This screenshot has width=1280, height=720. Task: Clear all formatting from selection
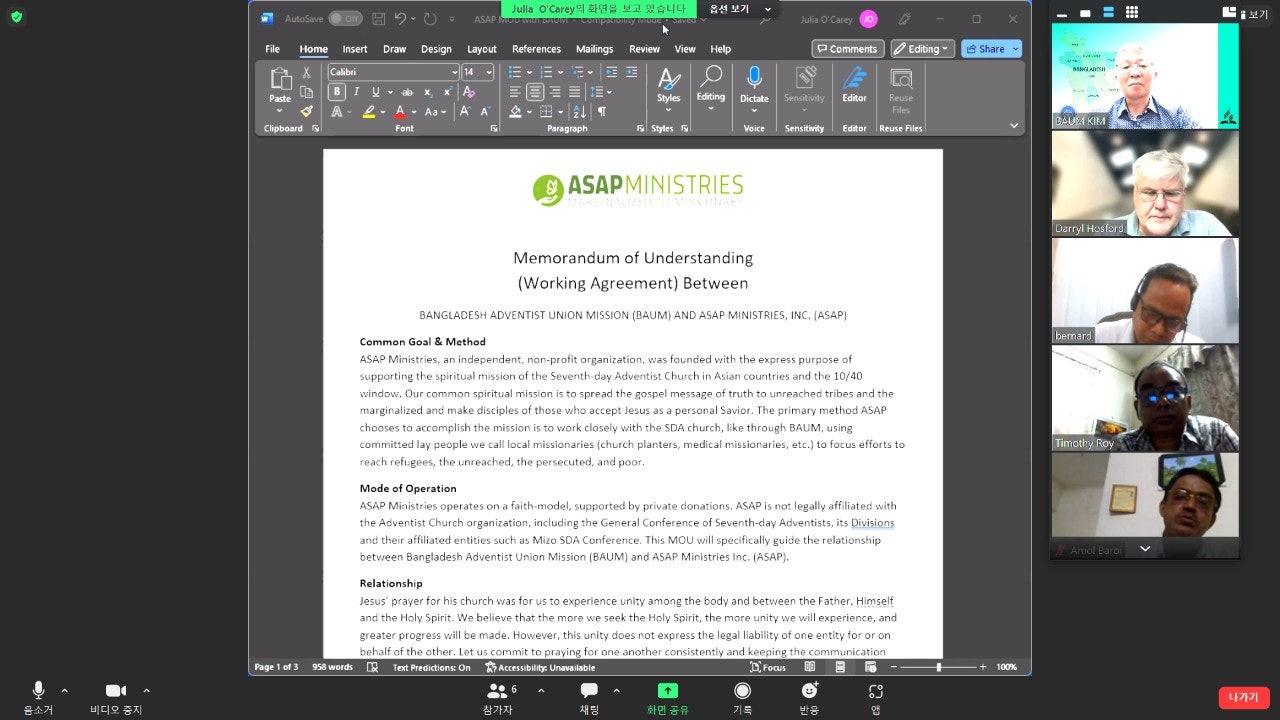click(x=469, y=92)
